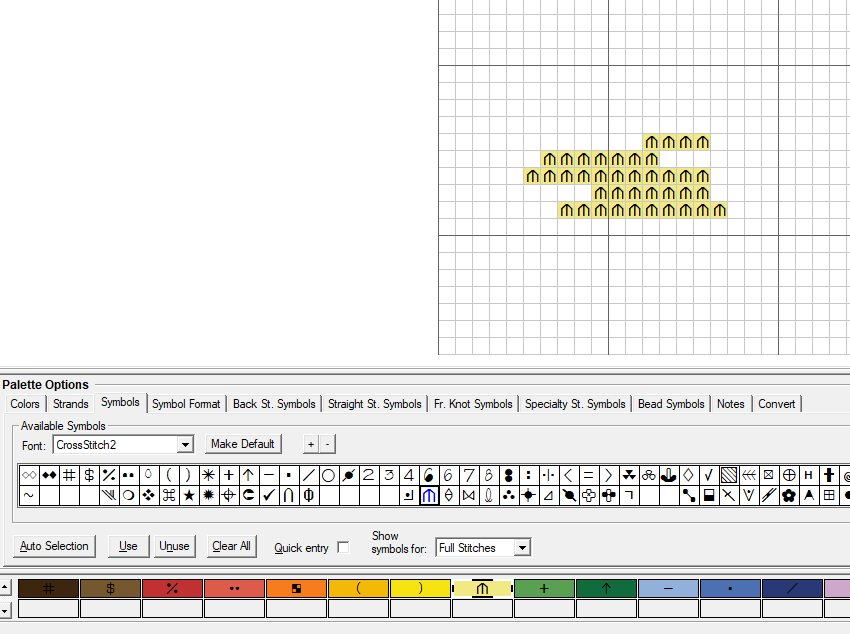Select the number 2 symbol
Screen dimensions: 850x634
click(368, 475)
